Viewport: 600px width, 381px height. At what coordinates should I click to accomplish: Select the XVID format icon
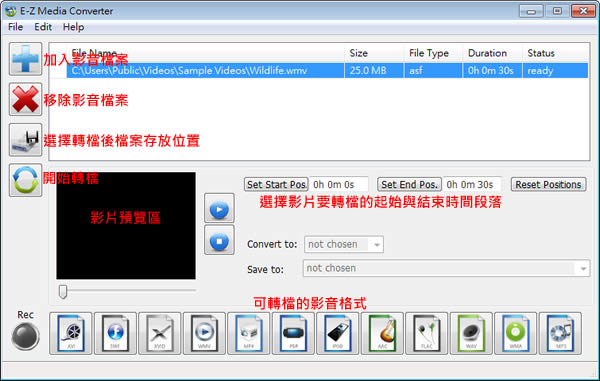coord(160,334)
